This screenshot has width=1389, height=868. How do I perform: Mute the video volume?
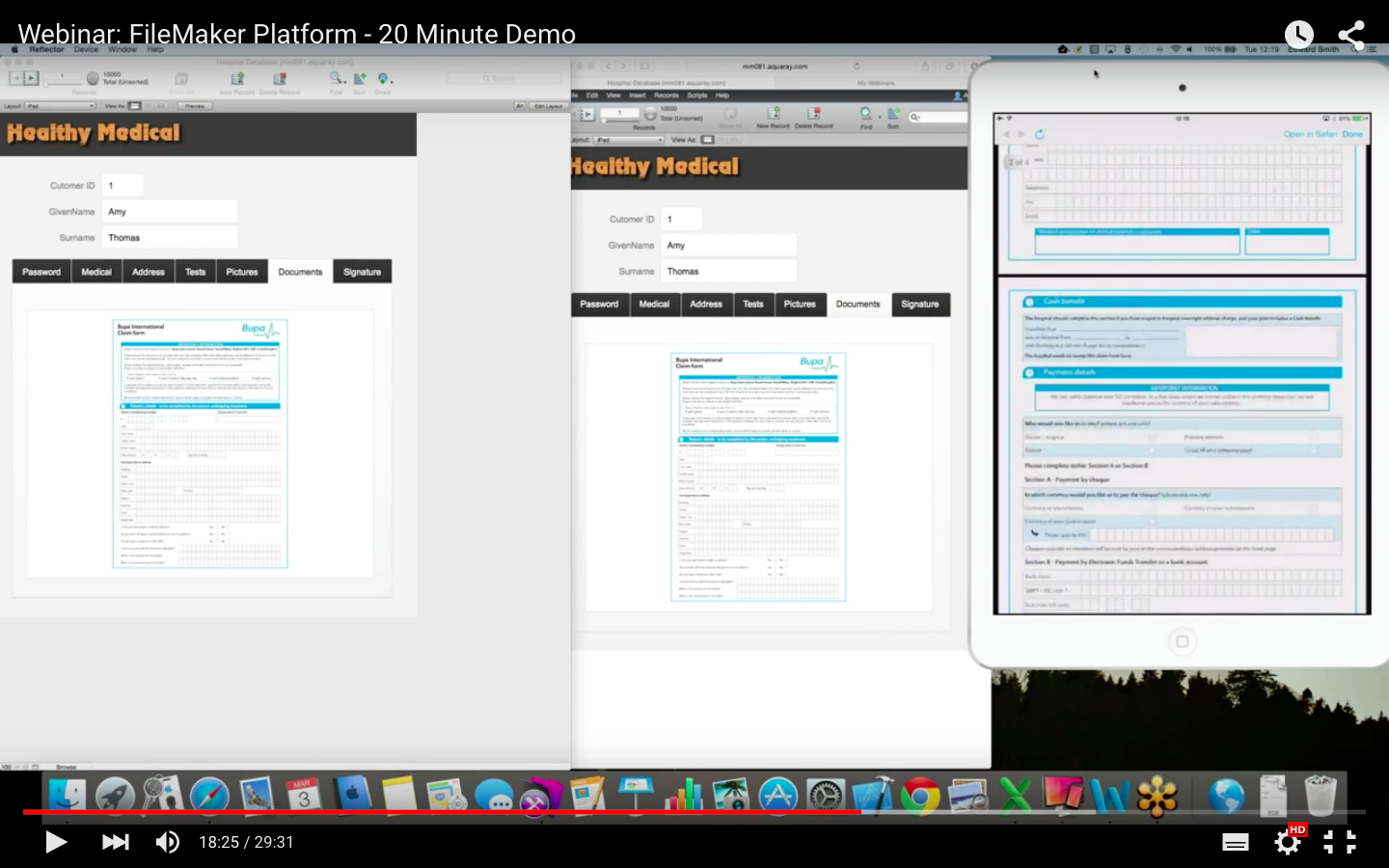(x=168, y=842)
